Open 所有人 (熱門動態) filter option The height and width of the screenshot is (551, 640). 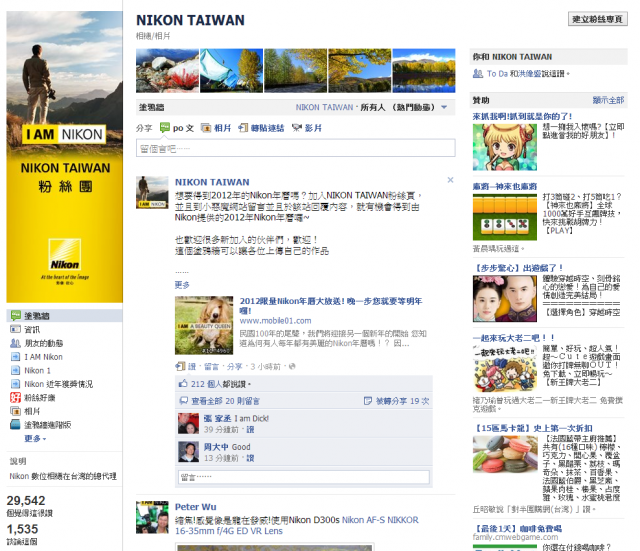point(397,107)
